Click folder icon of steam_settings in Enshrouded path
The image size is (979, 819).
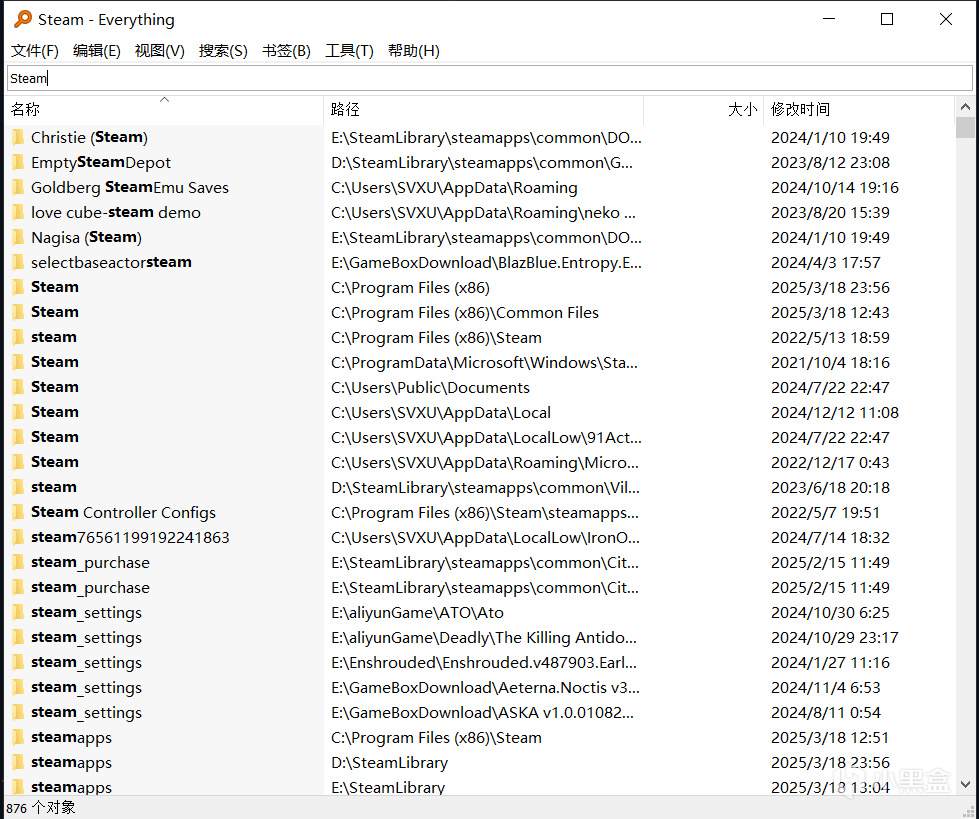click(19, 662)
